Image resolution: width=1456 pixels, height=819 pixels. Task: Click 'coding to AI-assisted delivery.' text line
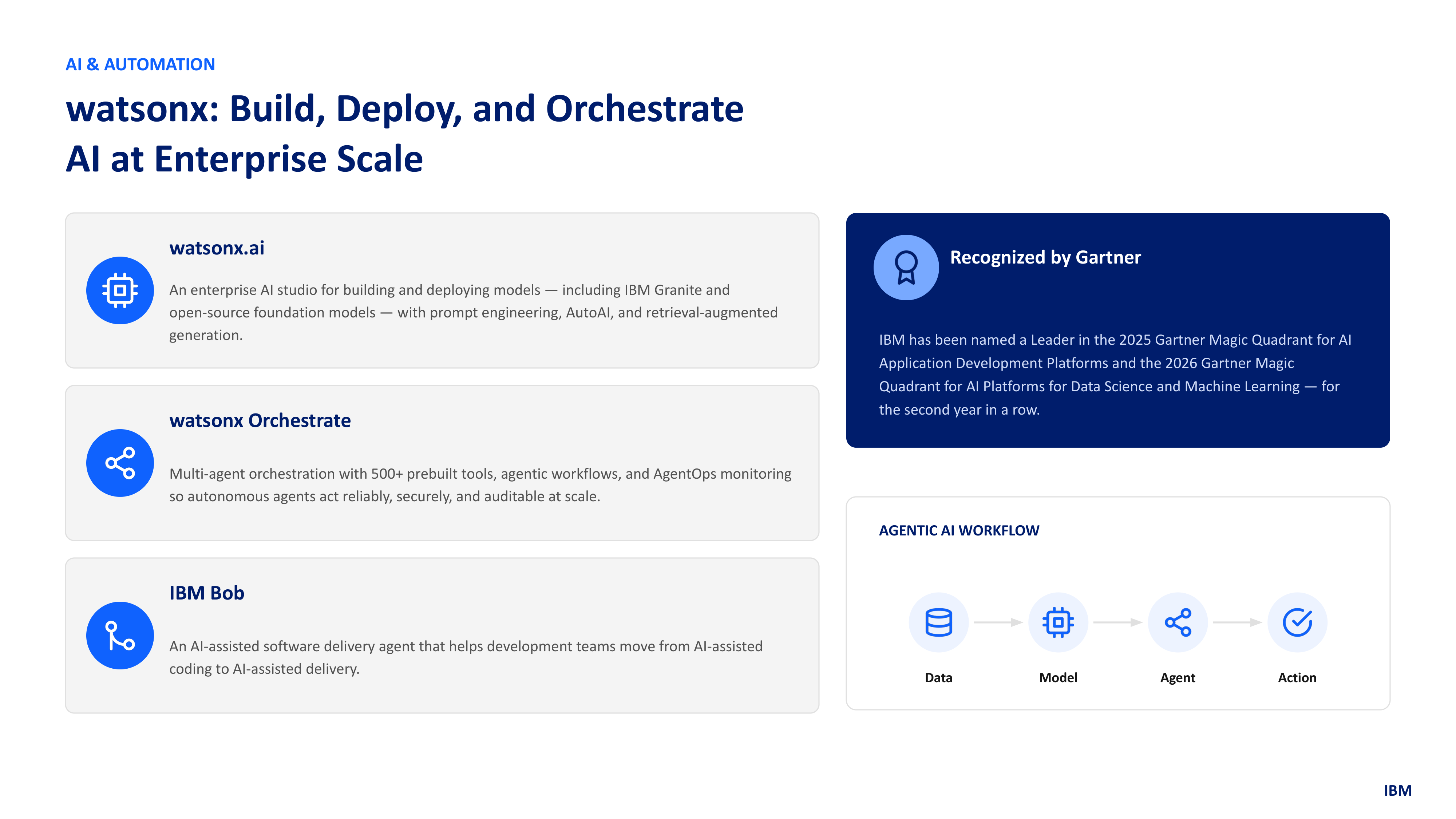(265, 669)
